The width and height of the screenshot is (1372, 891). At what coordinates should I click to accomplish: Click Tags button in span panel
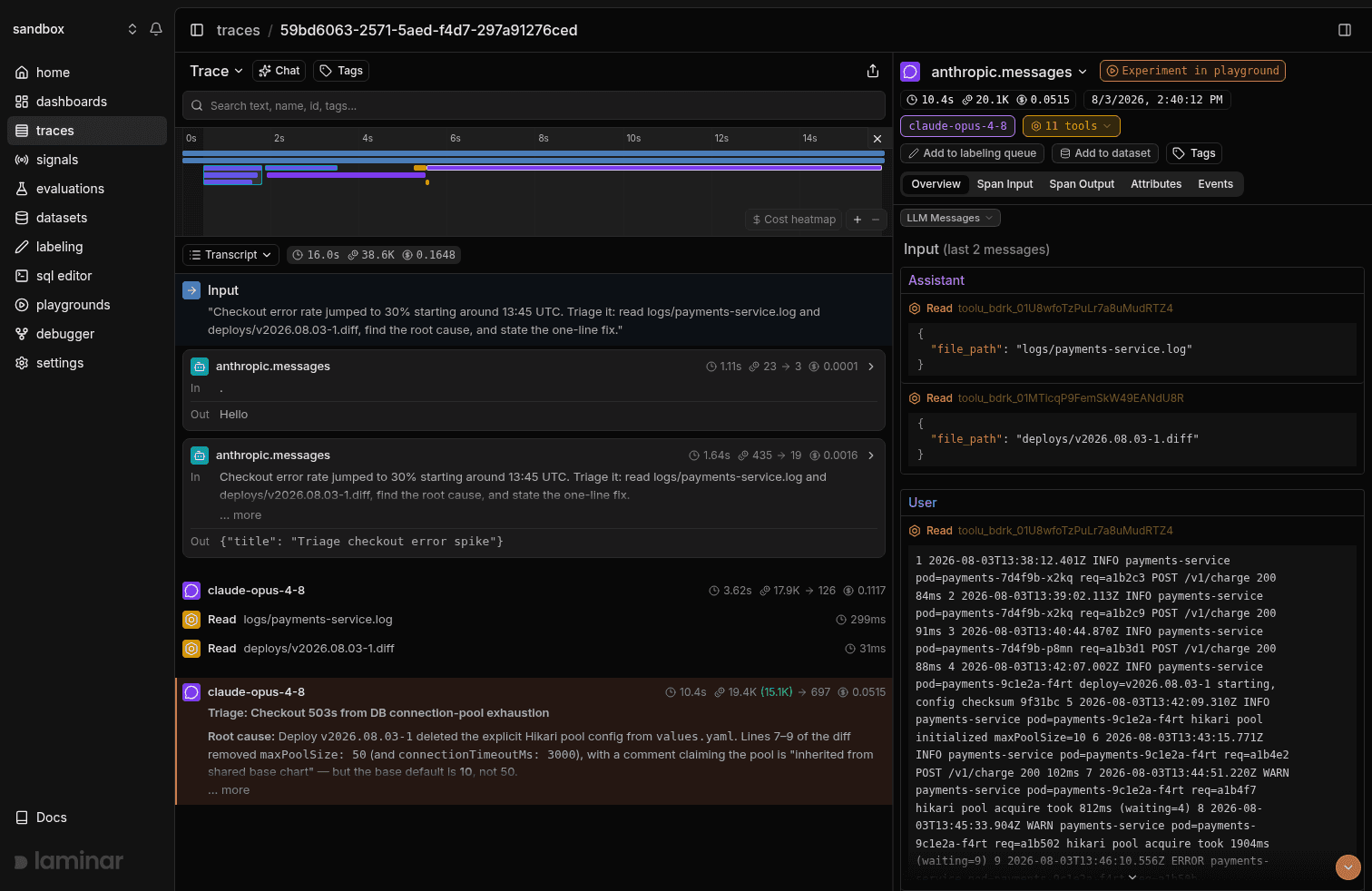[x=1194, y=153]
